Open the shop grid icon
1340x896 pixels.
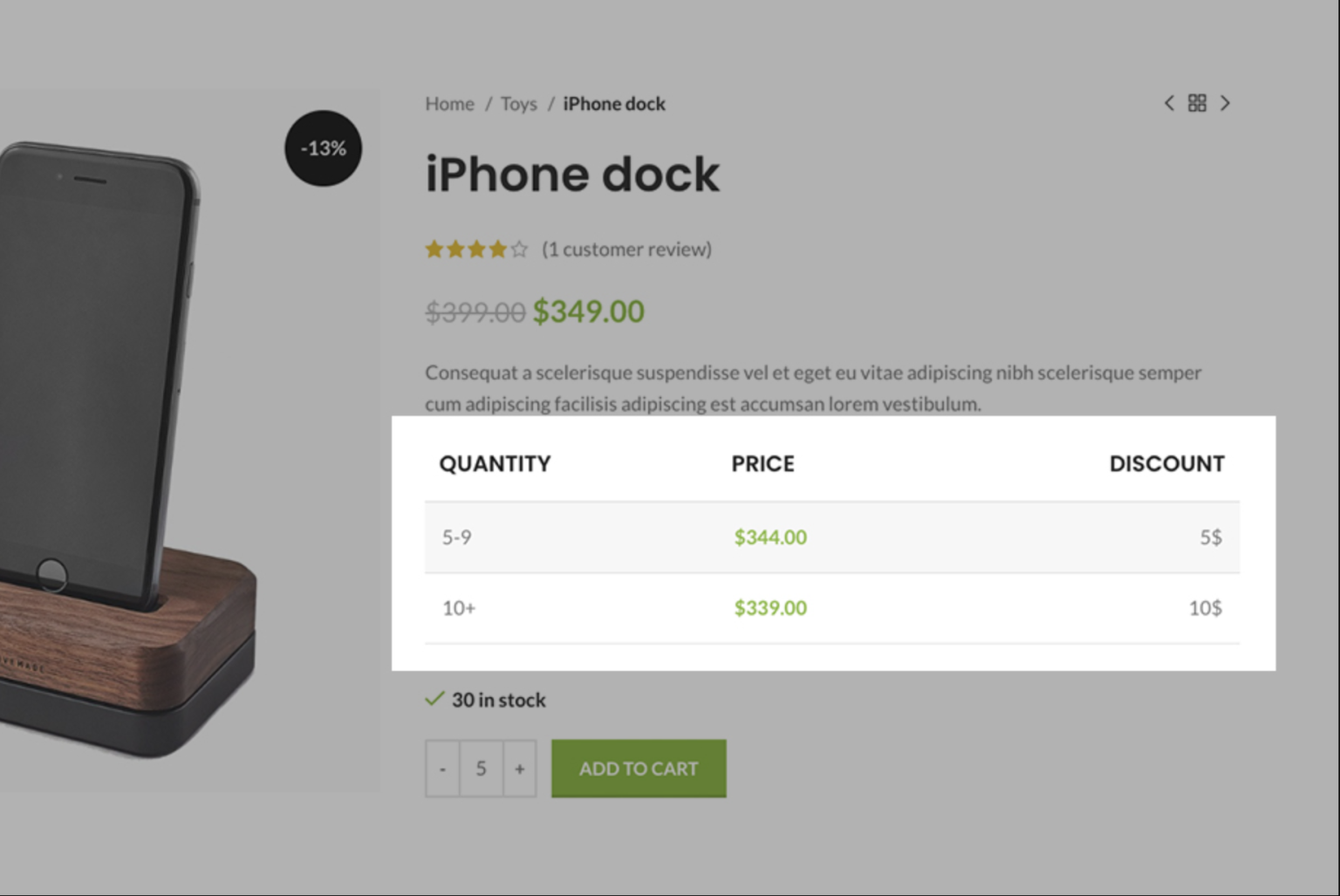pyautogui.click(x=1197, y=103)
